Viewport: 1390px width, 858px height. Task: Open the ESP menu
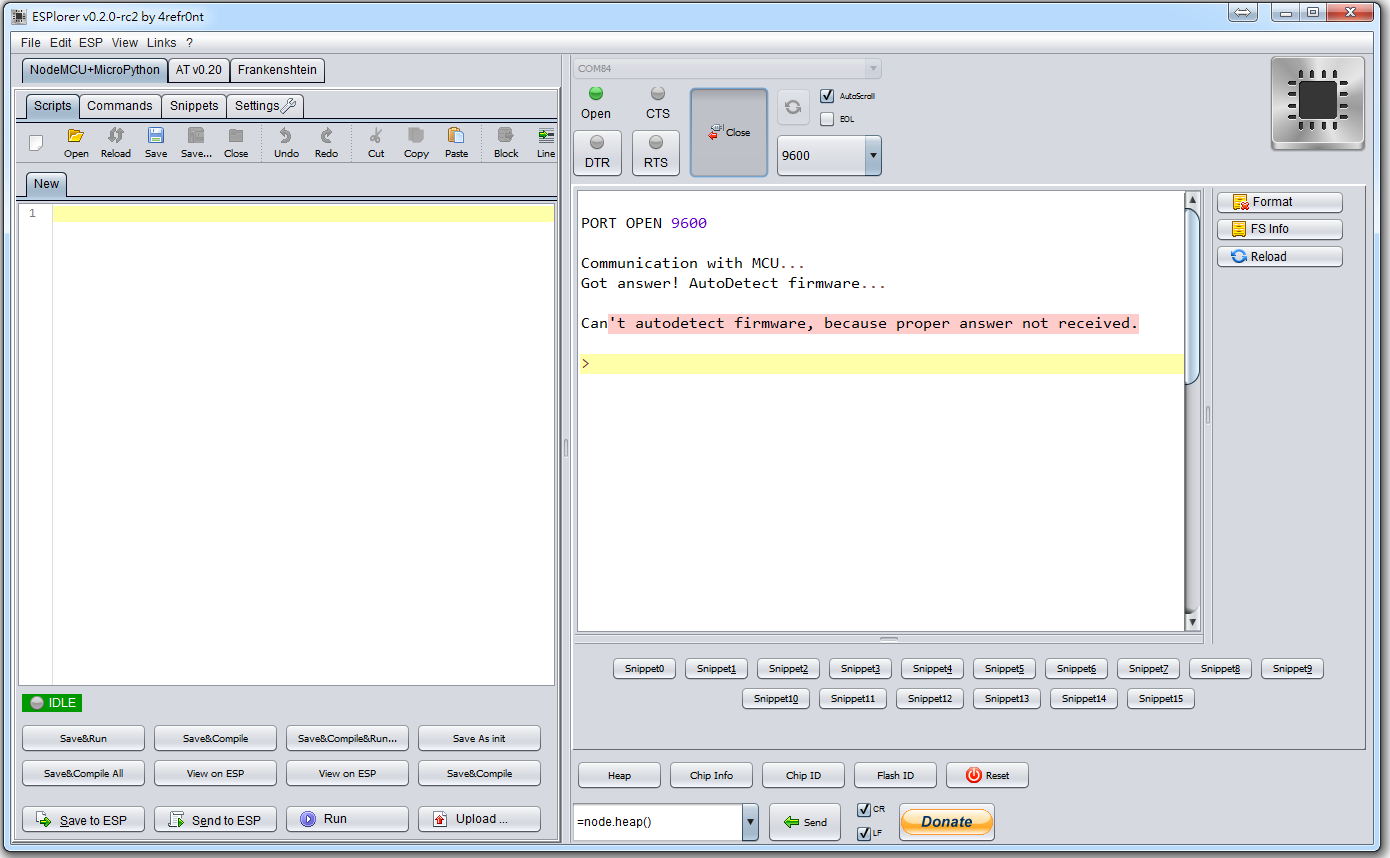click(x=91, y=43)
